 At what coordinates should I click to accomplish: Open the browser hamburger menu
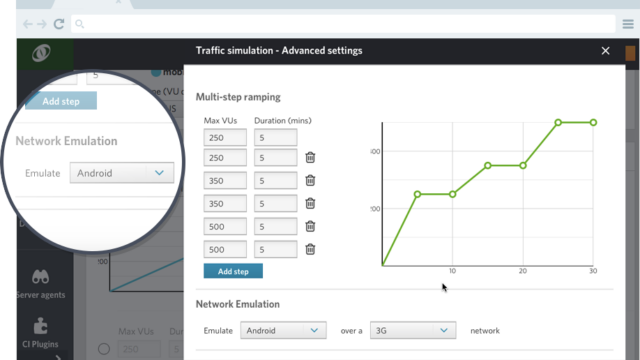(628, 24)
